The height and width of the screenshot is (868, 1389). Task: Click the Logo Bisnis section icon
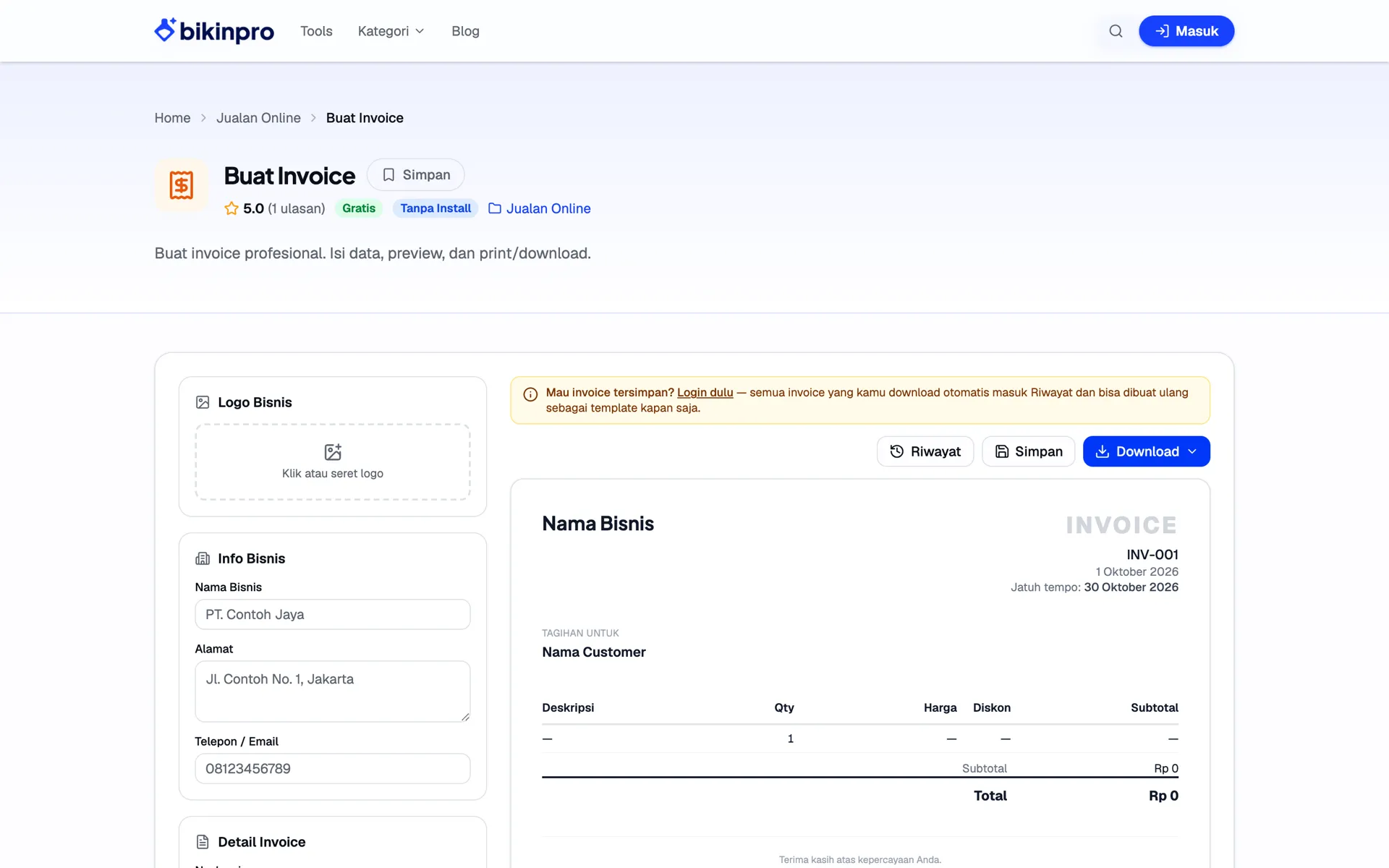pyautogui.click(x=203, y=402)
